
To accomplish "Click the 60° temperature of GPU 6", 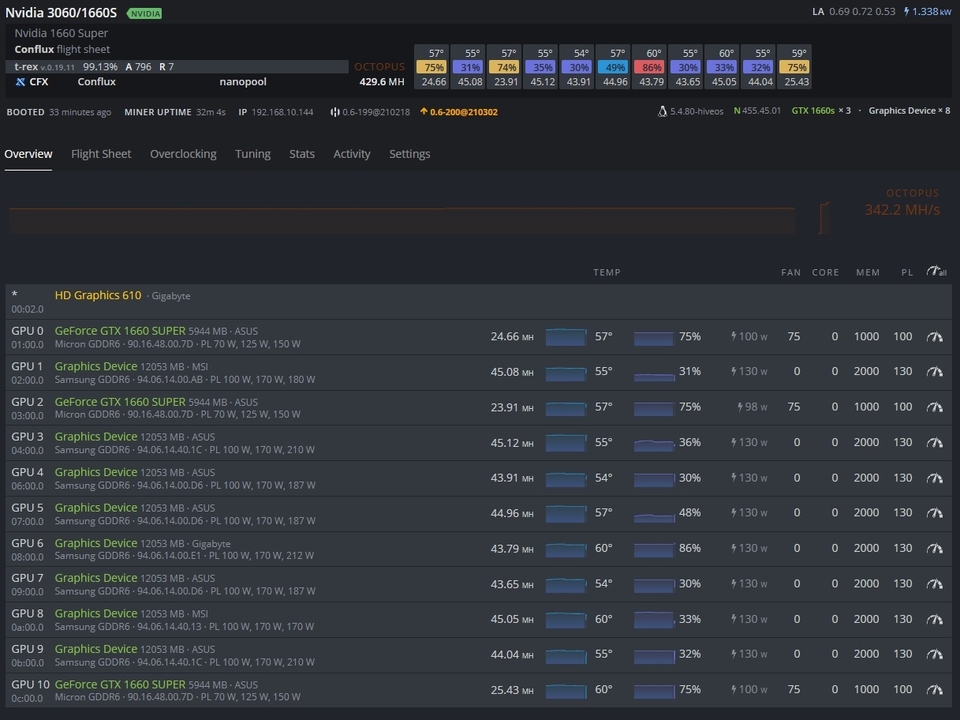I will 604,549.
